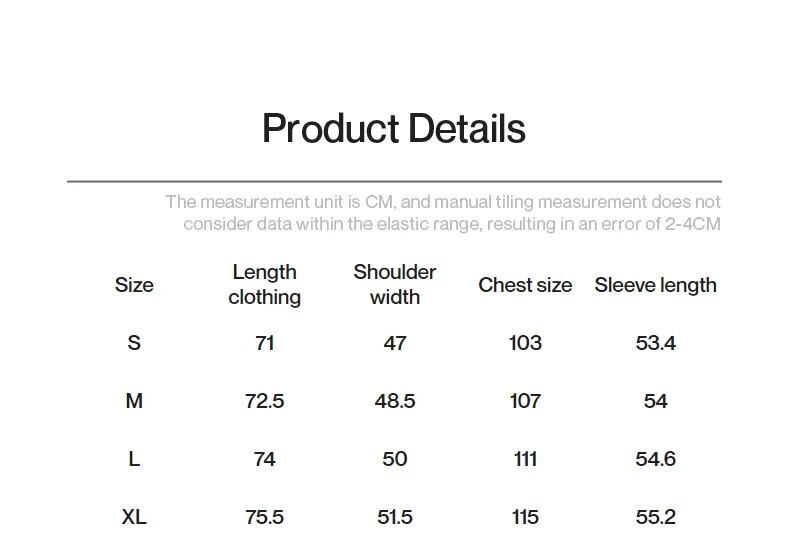Select the 53.4 sleeve length value
Viewport: 790px width, 545px height.
point(655,343)
